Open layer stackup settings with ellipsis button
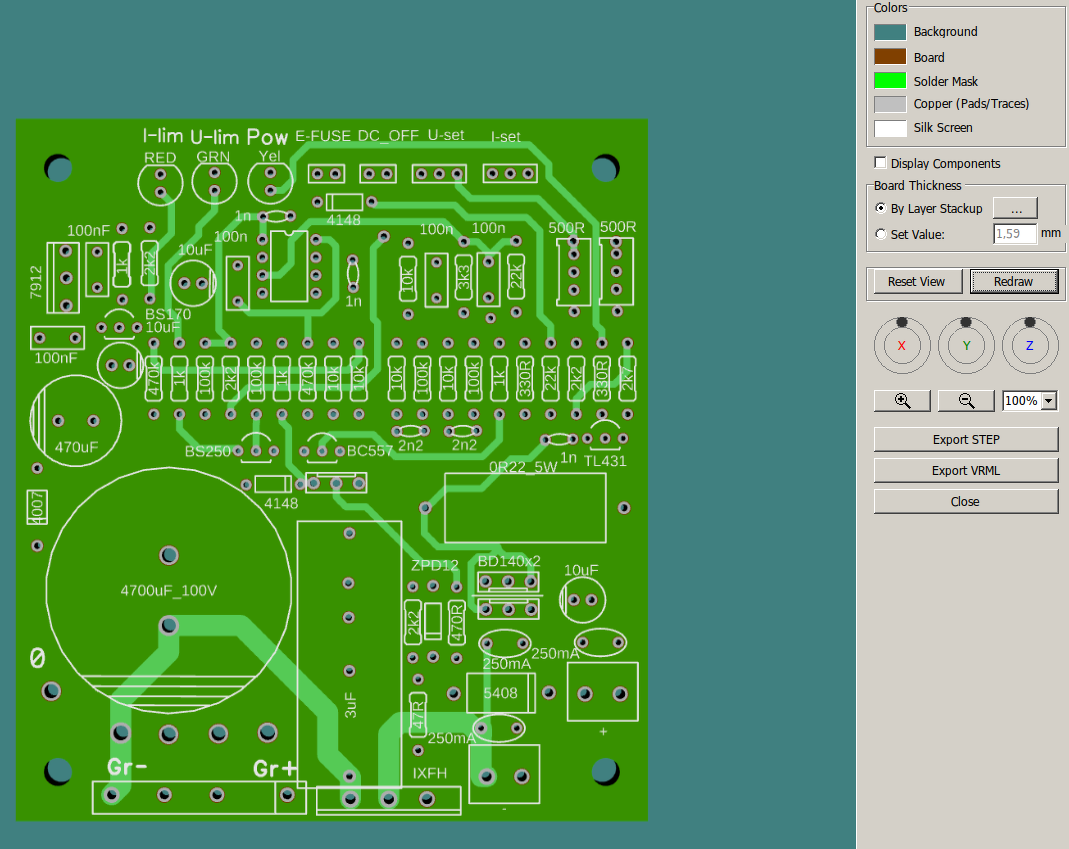This screenshot has height=849, width=1069. click(x=1015, y=208)
